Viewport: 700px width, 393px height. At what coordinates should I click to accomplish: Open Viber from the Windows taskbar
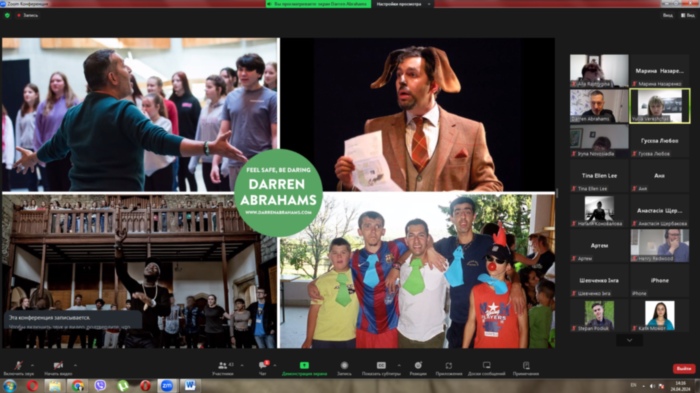(x=100, y=385)
